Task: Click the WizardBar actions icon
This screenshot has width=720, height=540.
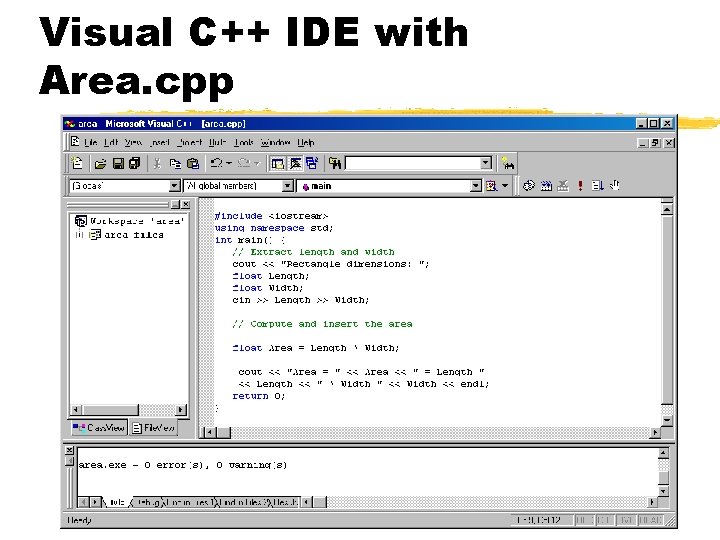Action: click(x=491, y=186)
